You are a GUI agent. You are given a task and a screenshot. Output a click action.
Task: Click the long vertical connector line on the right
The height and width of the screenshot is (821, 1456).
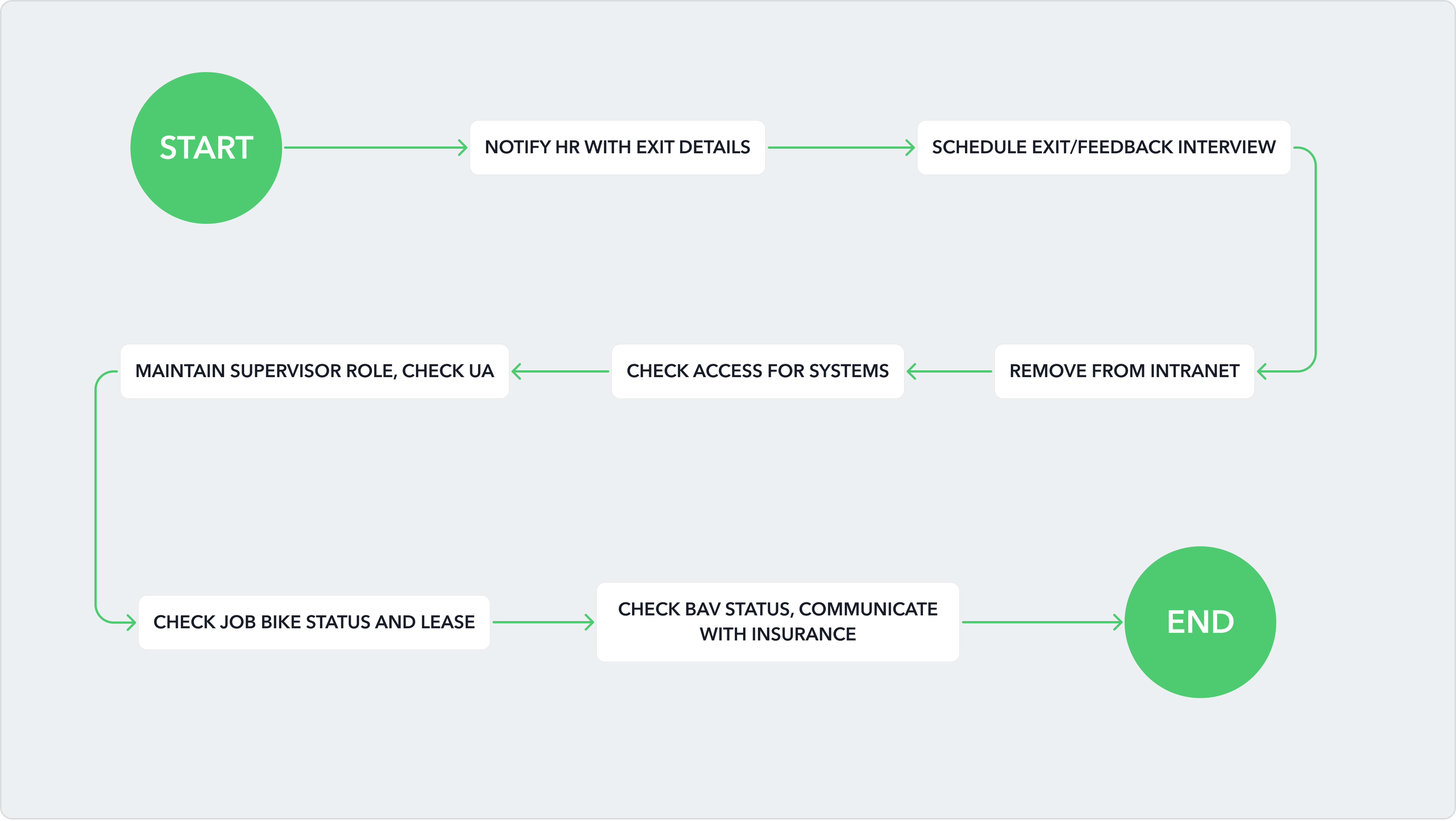(x=1316, y=260)
